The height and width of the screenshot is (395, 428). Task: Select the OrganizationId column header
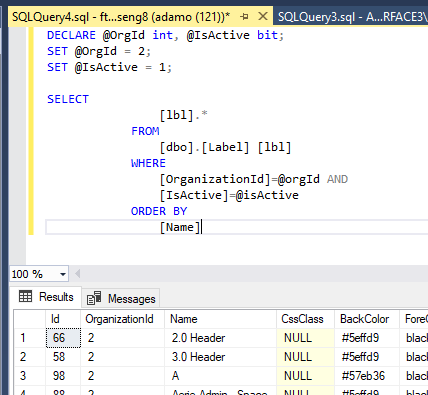click(x=122, y=319)
